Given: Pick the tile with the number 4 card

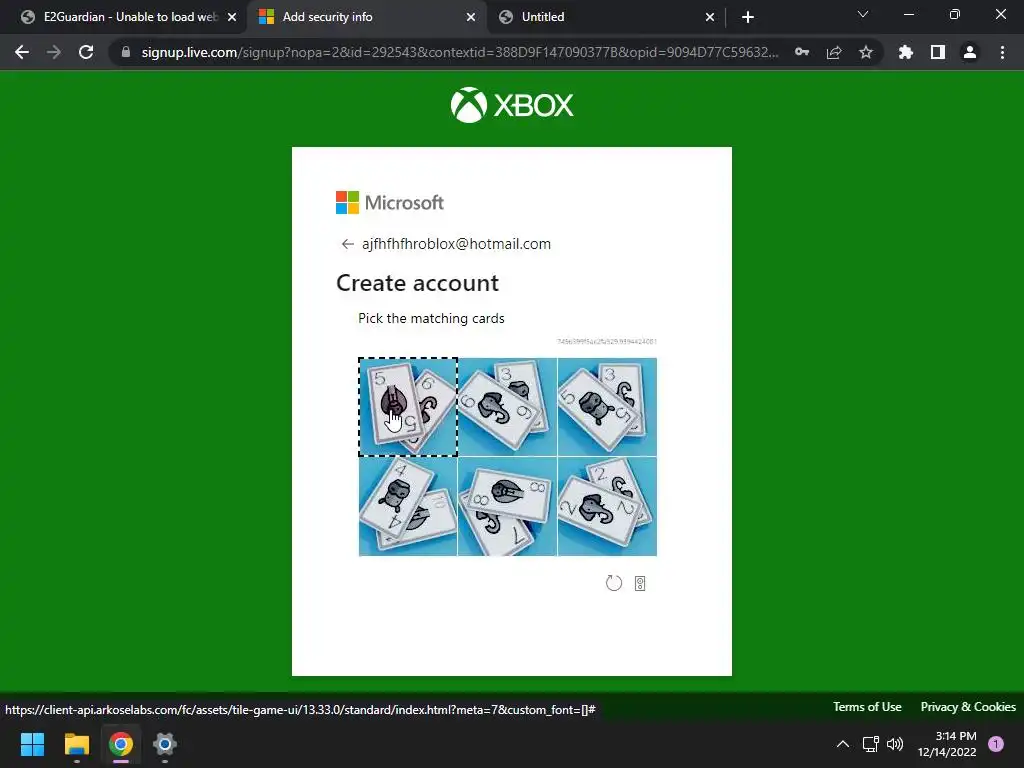Looking at the screenshot, I should (408, 507).
